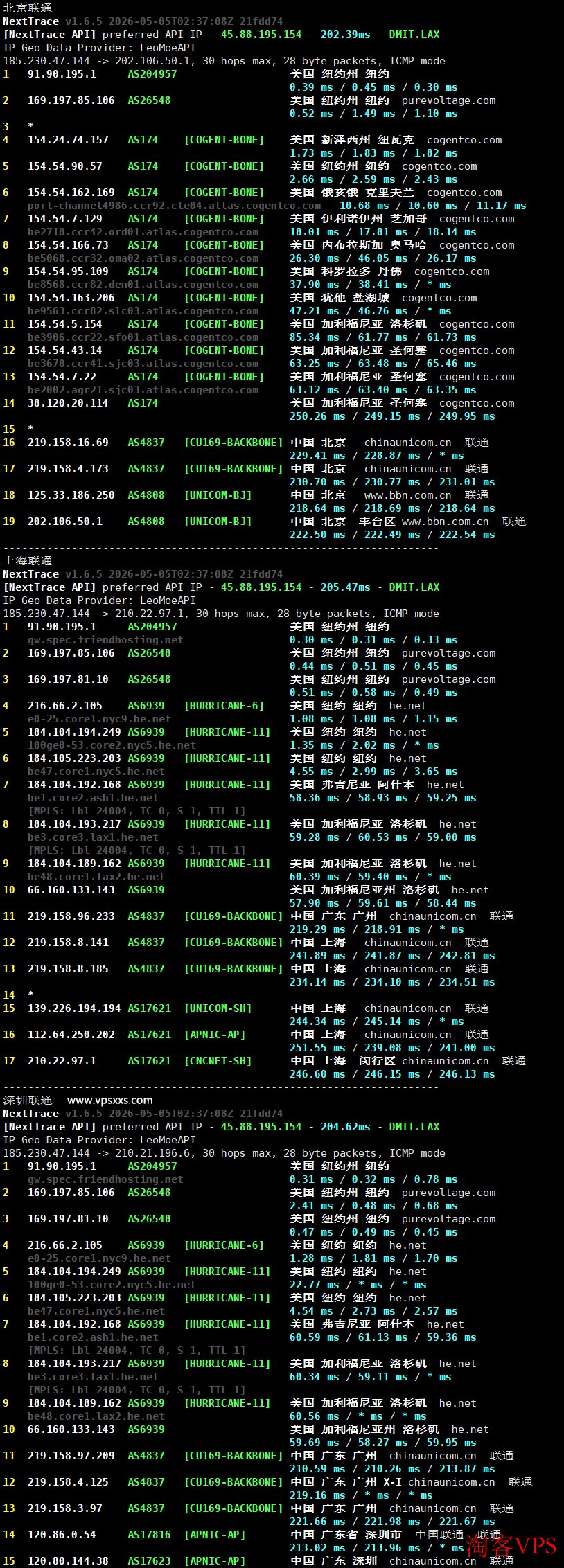Viewport: 564px width, 1568px height.
Task: Click hop IP 219.158.16.69
Action: 68,443
